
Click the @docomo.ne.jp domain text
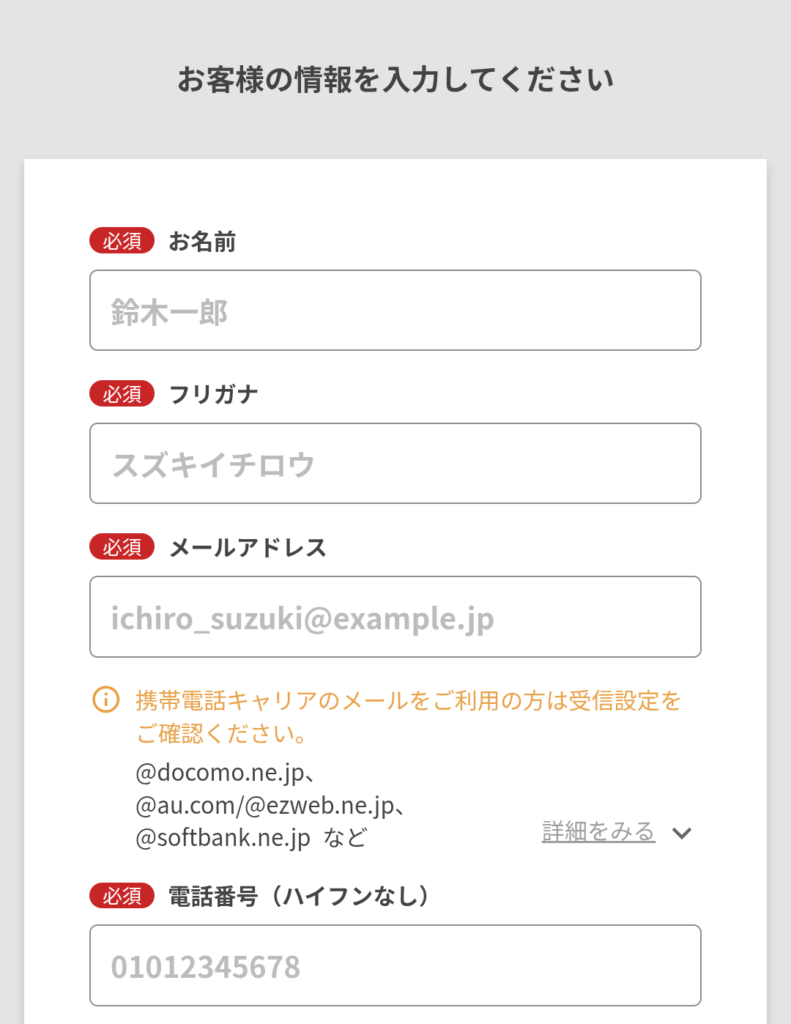click(226, 773)
